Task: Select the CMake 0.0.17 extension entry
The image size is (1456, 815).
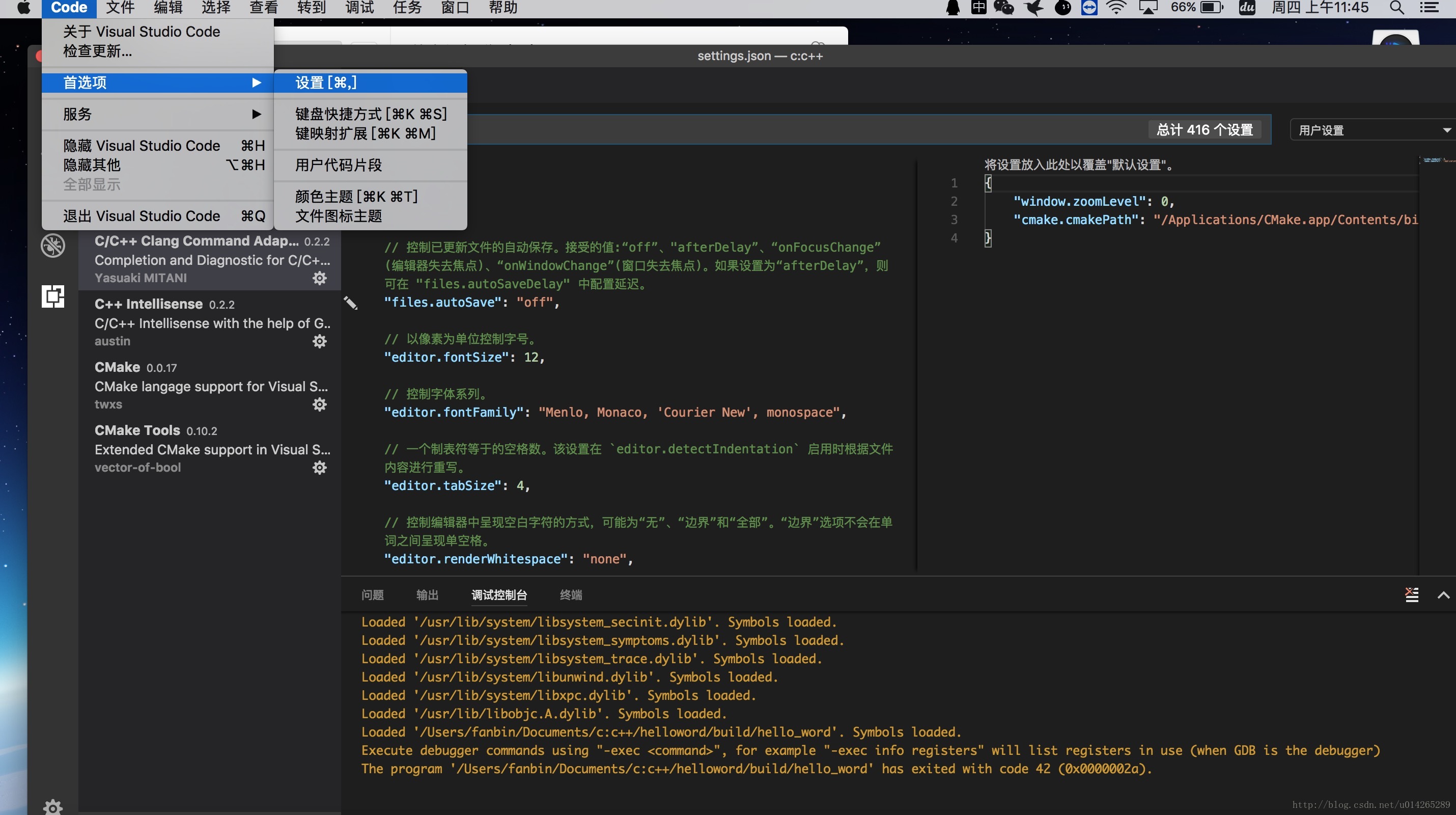Action: point(210,385)
